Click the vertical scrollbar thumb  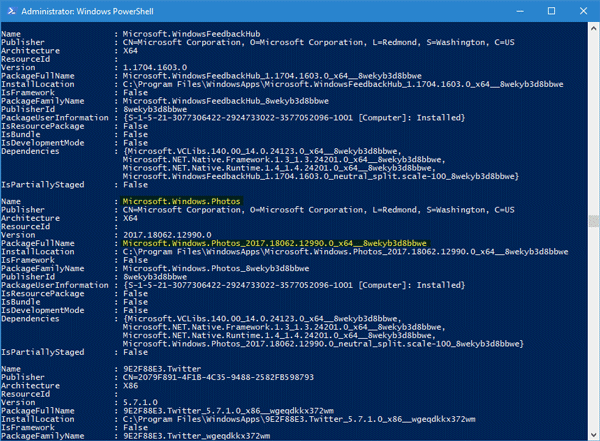(x=593, y=221)
